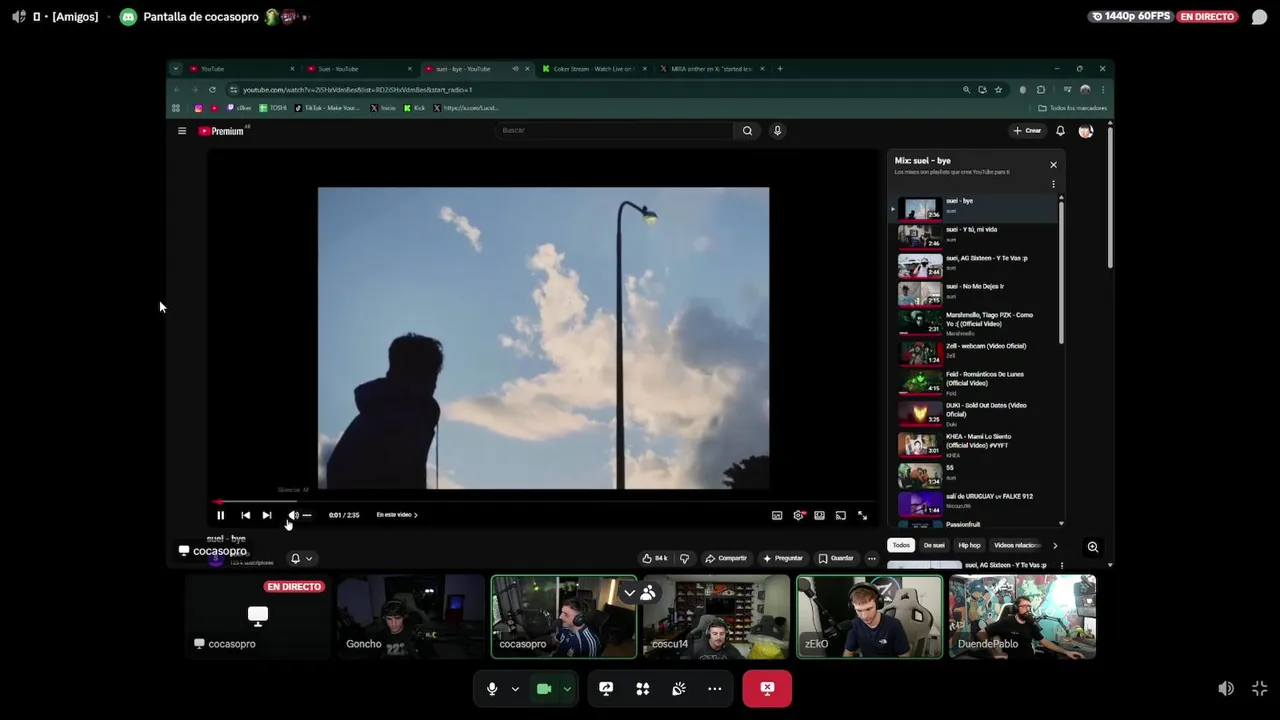Bookmark this page with star icon
This screenshot has height=720, width=1280.
pyautogui.click(x=998, y=89)
